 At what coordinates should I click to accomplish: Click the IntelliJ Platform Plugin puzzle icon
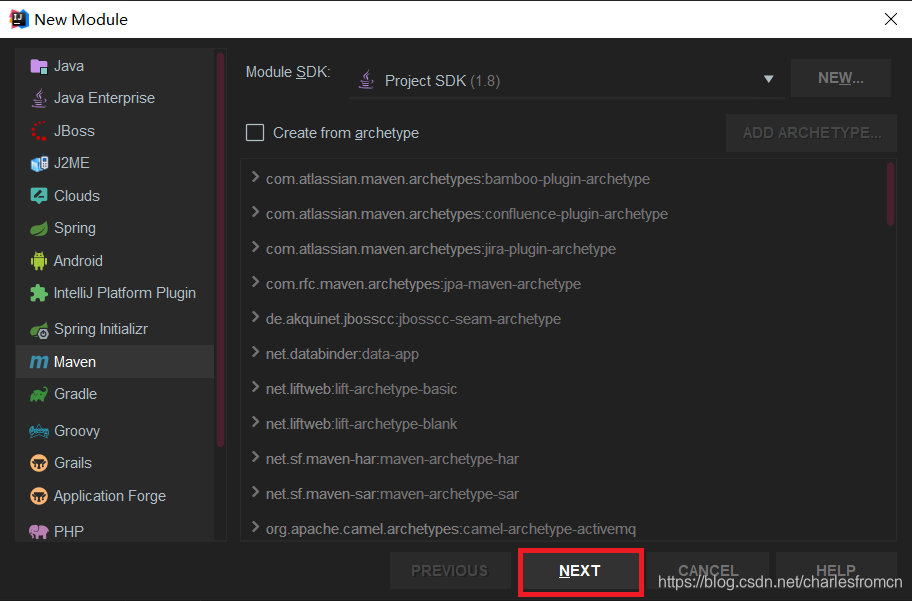point(39,293)
